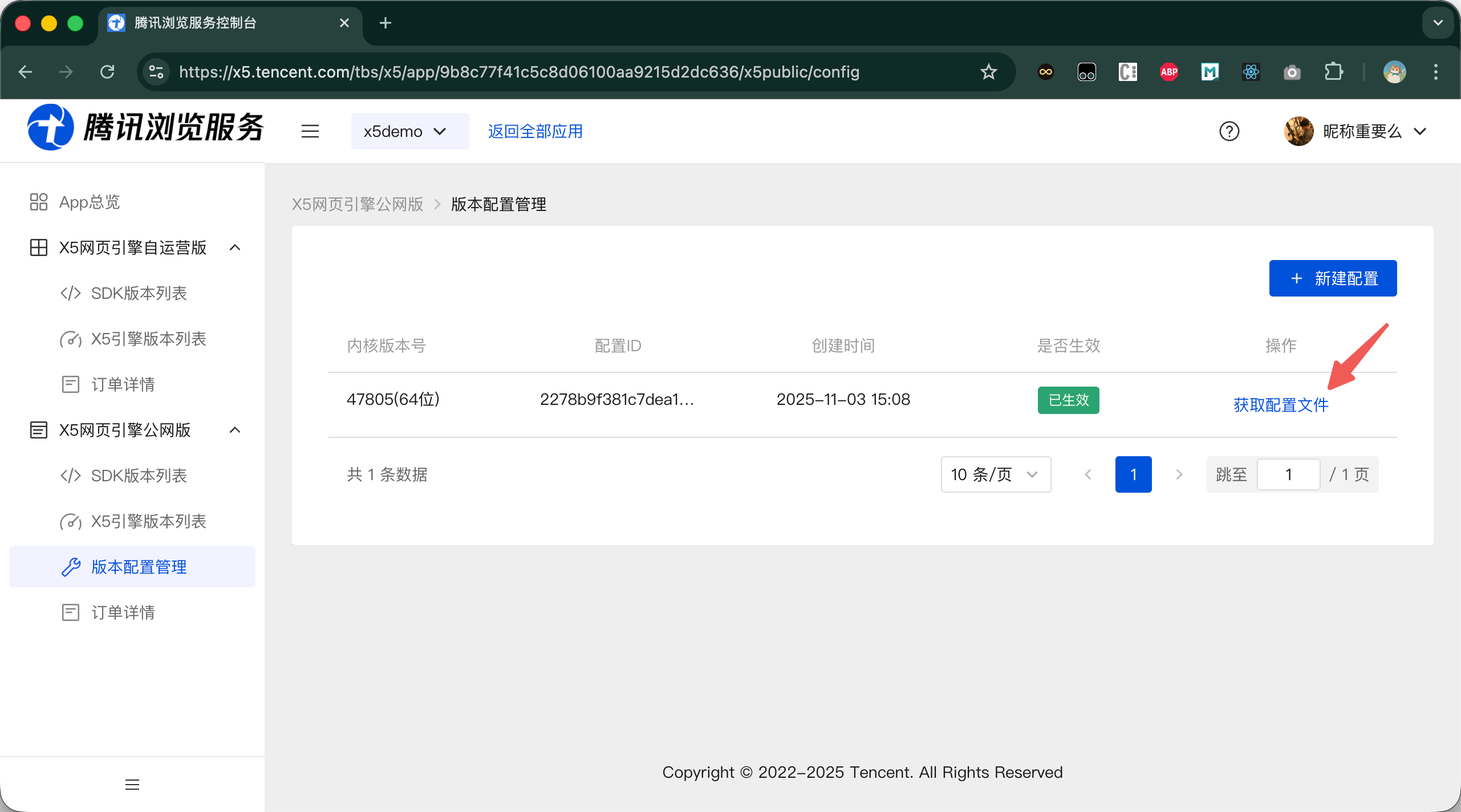This screenshot has width=1461, height=812.
Task: Click the 跳至 page number input field
Action: pyautogui.click(x=1288, y=474)
